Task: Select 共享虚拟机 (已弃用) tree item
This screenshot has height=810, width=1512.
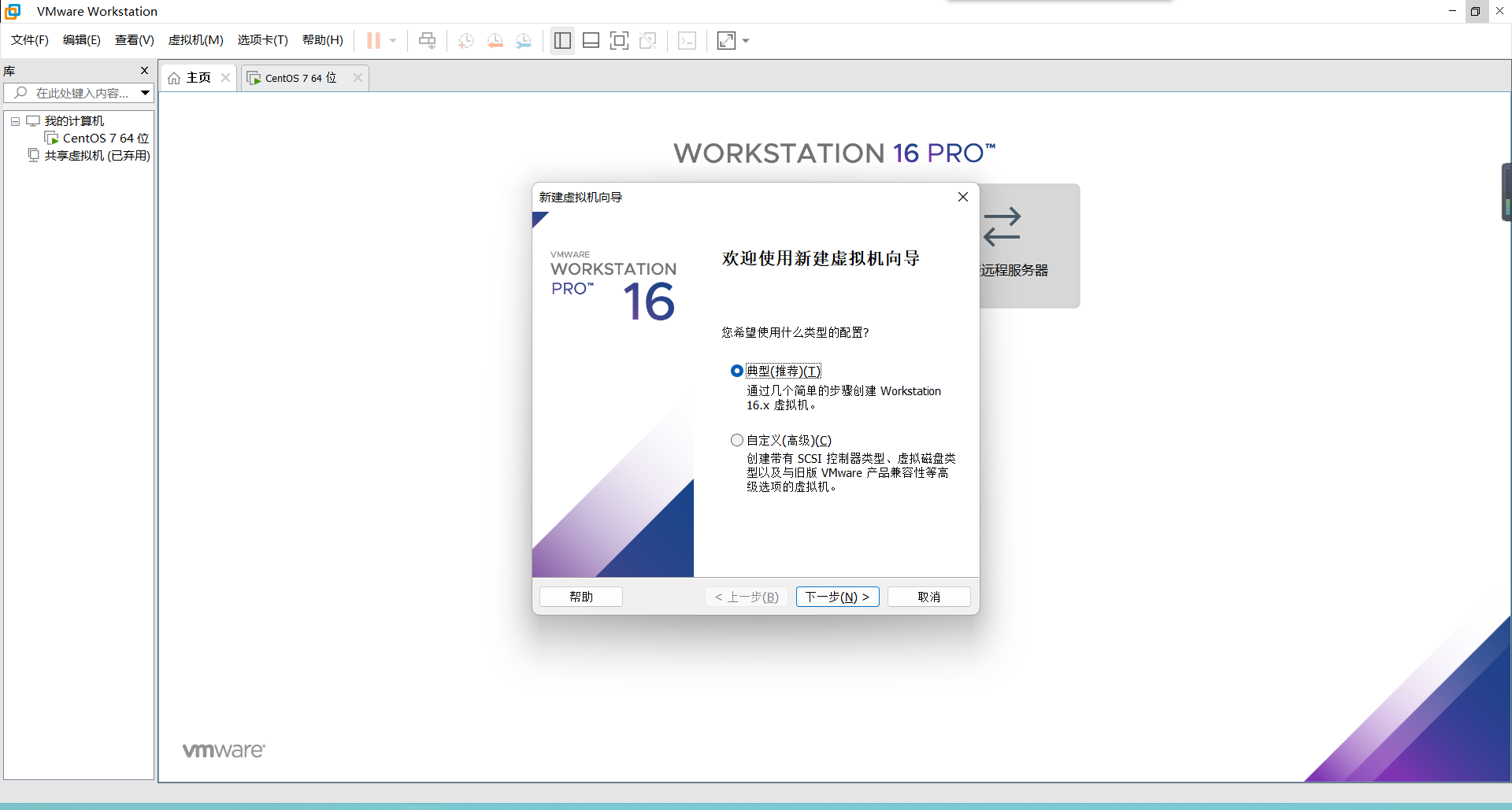Action: [97, 156]
